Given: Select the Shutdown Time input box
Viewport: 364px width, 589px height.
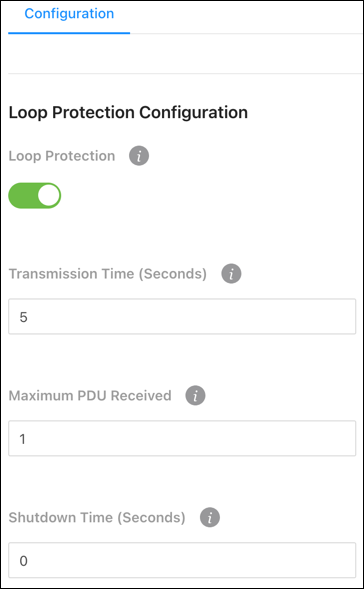Looking at the screenshot, I should click(182, 560).
